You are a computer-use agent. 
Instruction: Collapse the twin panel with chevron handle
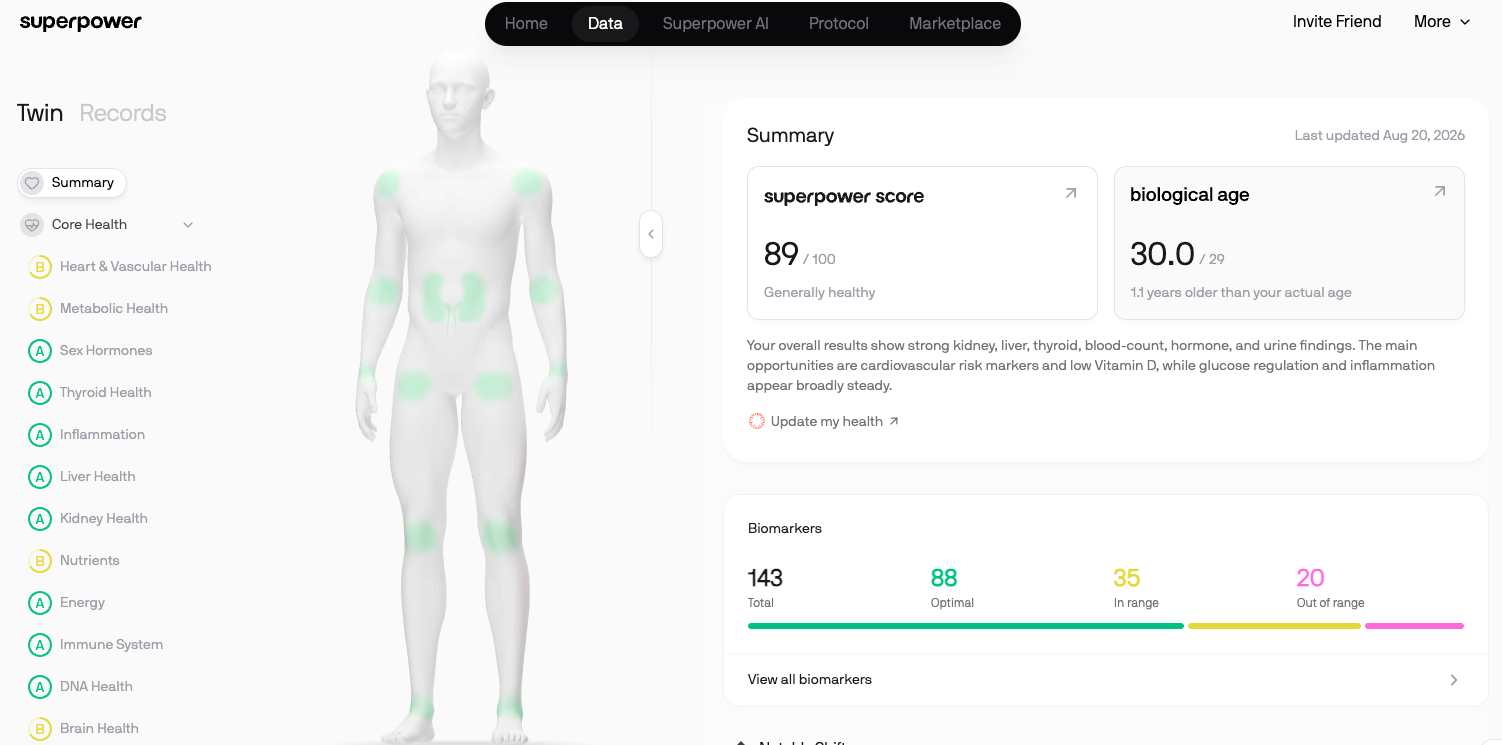(651, 234)
